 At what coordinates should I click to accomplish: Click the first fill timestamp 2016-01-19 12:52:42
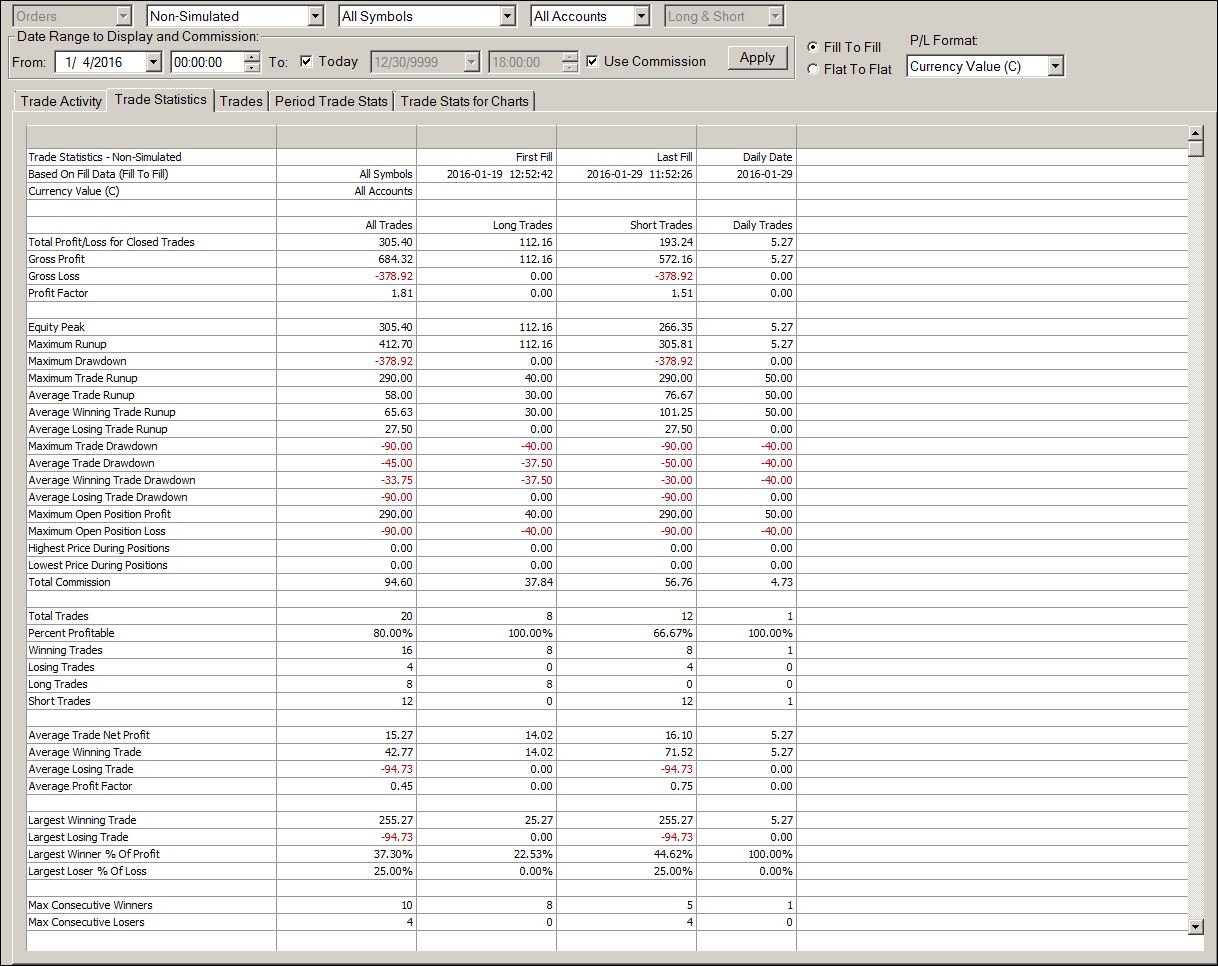pos(499,174)
